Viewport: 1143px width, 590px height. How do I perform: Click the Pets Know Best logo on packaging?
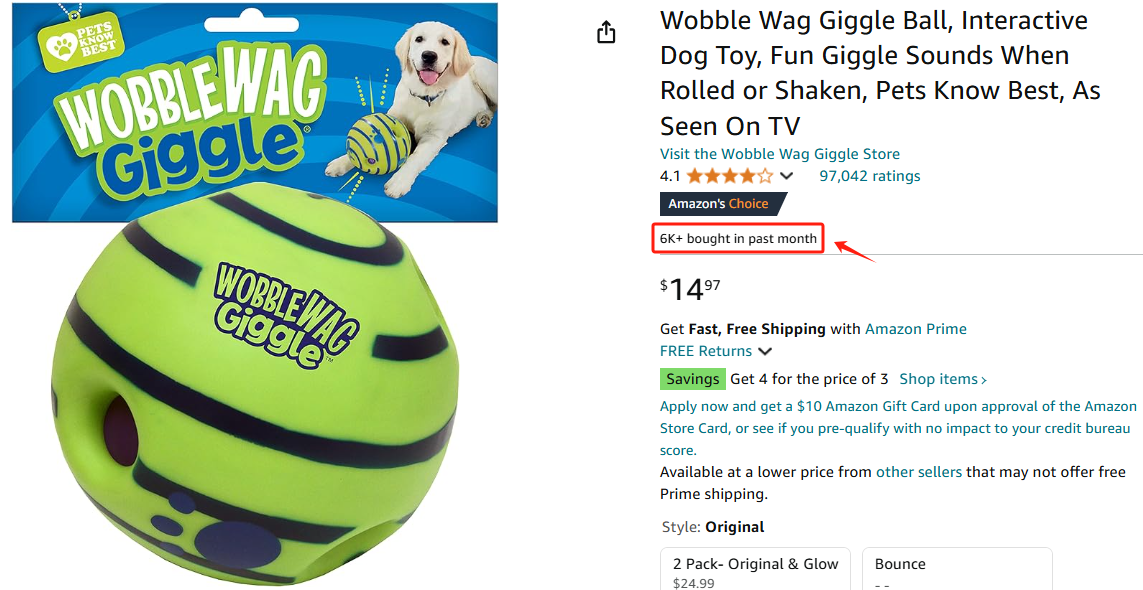click(81, 43)
